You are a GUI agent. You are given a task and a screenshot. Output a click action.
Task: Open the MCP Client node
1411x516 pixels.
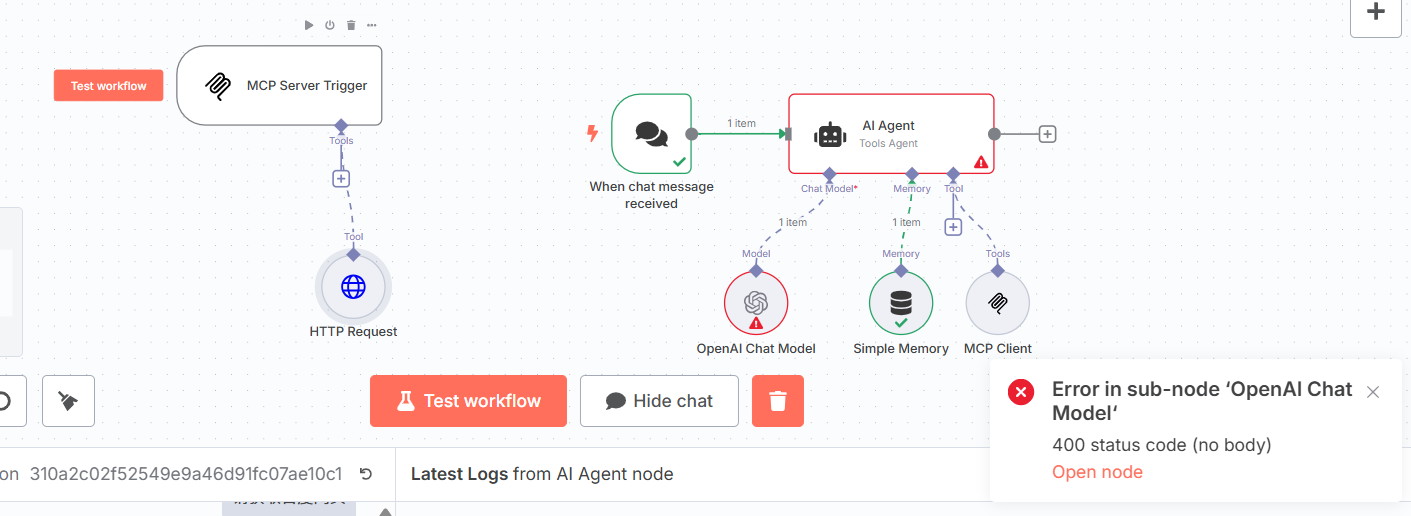997,304
